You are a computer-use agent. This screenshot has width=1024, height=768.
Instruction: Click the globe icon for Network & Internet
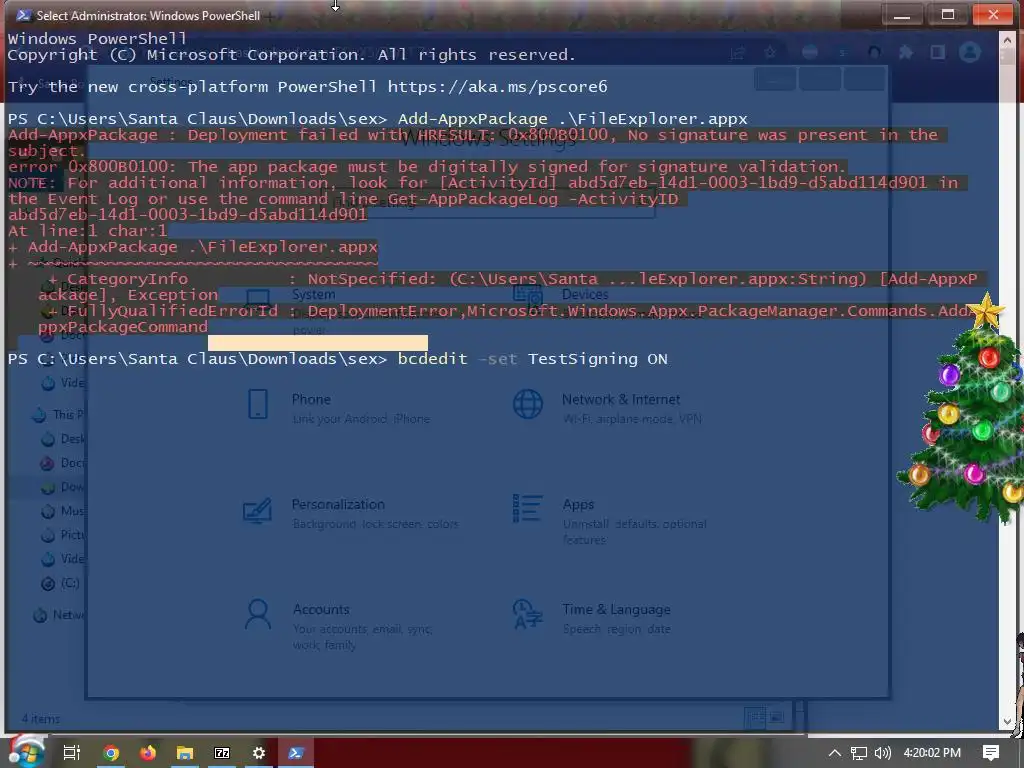pyautogui.click(x=528, y=404)
